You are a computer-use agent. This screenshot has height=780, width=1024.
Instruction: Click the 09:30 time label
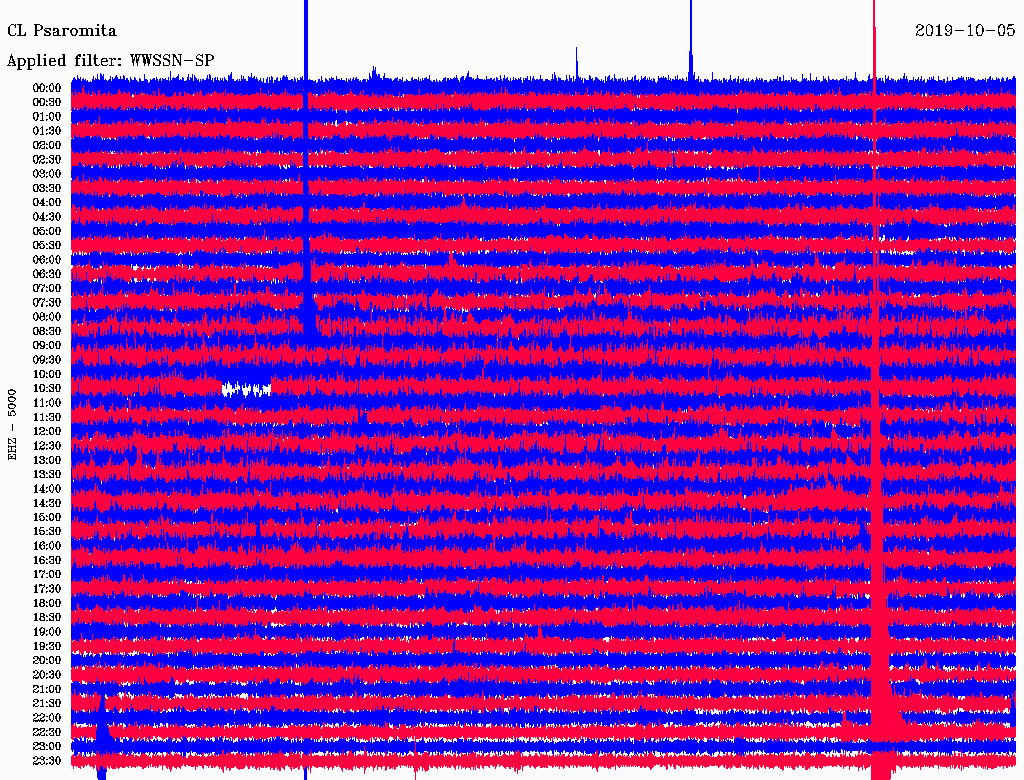47,360
